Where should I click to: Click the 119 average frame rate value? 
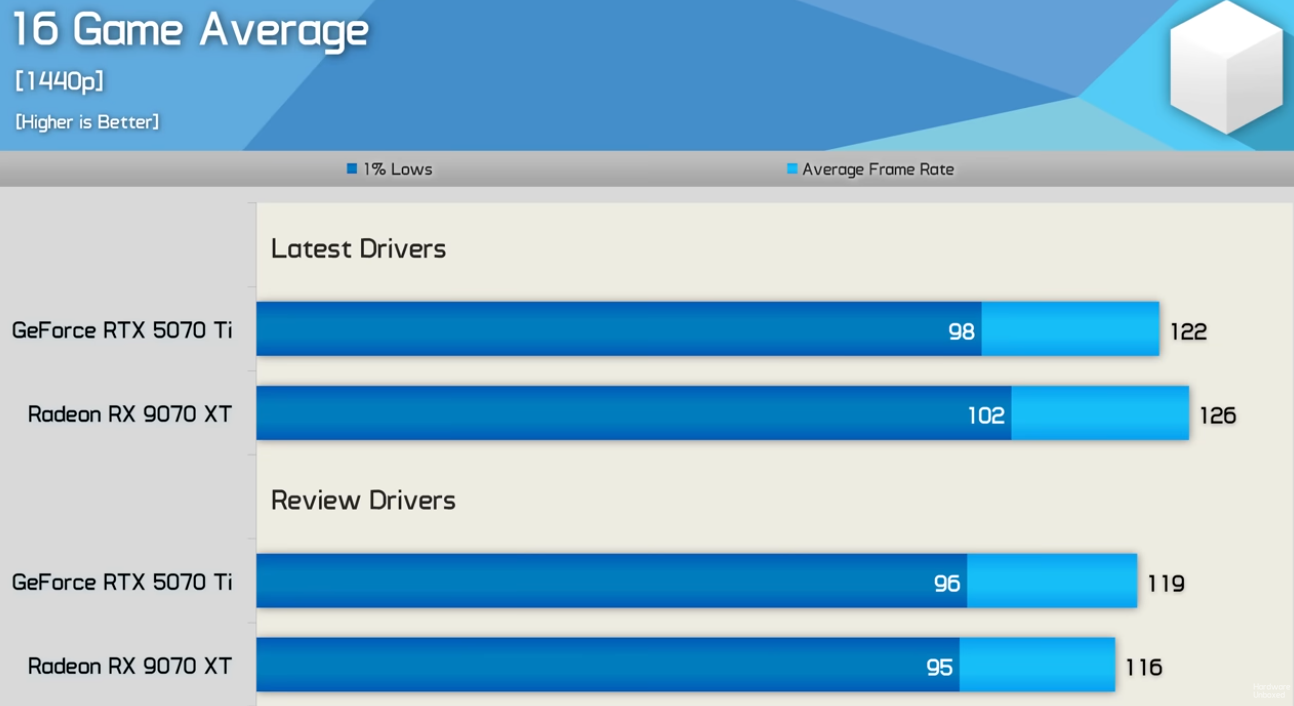[x=1166, y=583]
